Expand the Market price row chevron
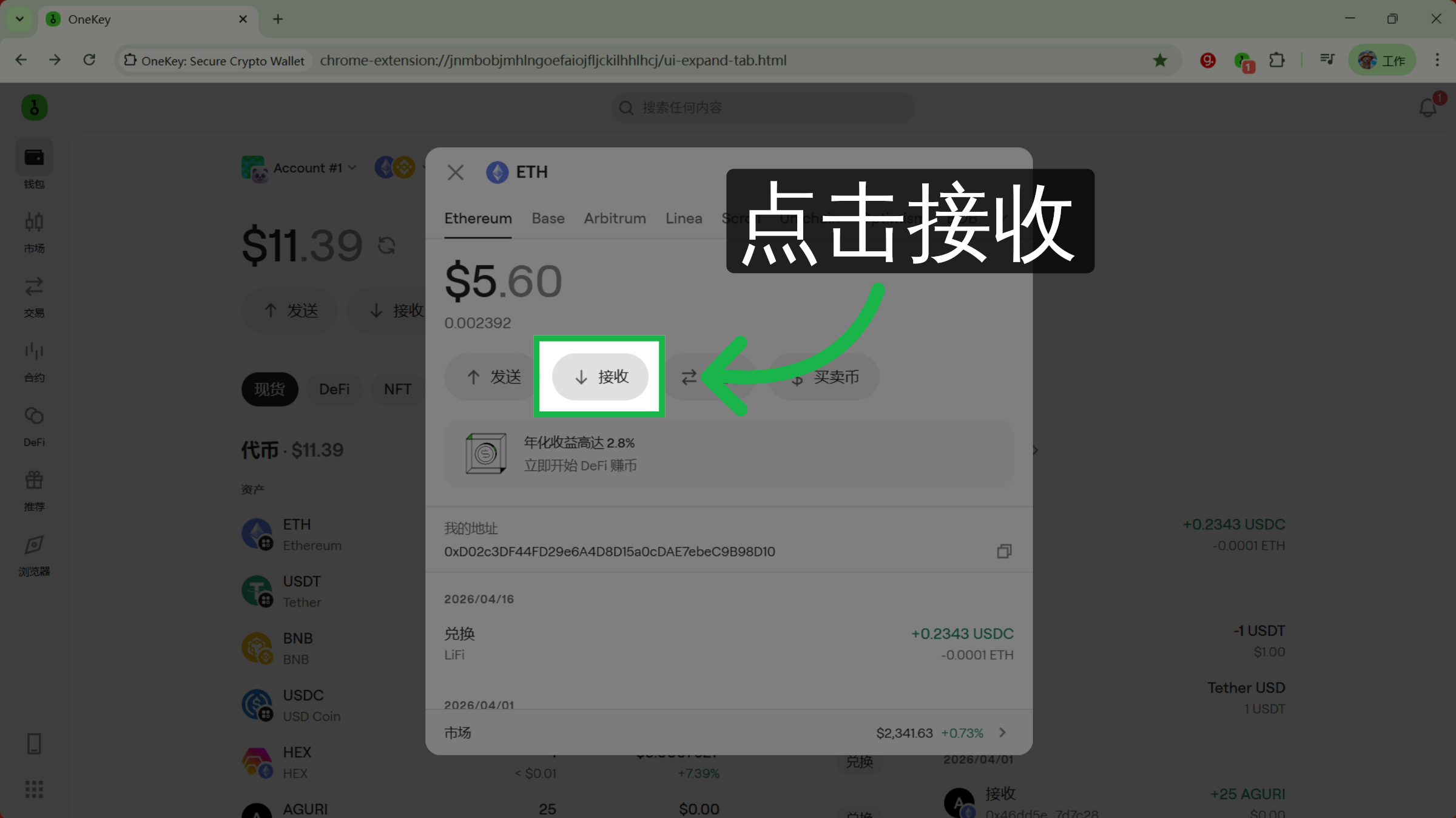The width and height of the screenshot is (1456, 818). [x=1002, y=732]
